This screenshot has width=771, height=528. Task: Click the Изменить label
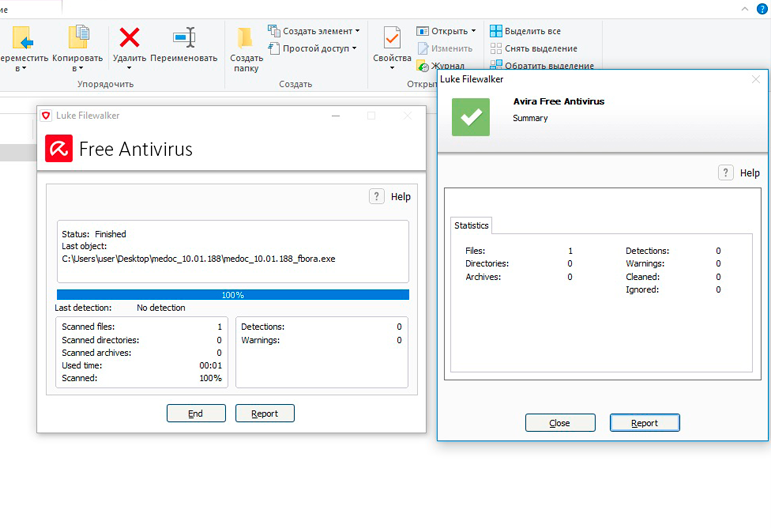pyautogui.click(x=451, y=49)
